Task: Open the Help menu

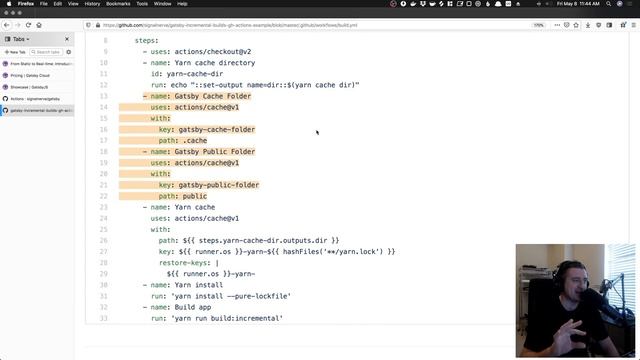Action: pos(182,4)
